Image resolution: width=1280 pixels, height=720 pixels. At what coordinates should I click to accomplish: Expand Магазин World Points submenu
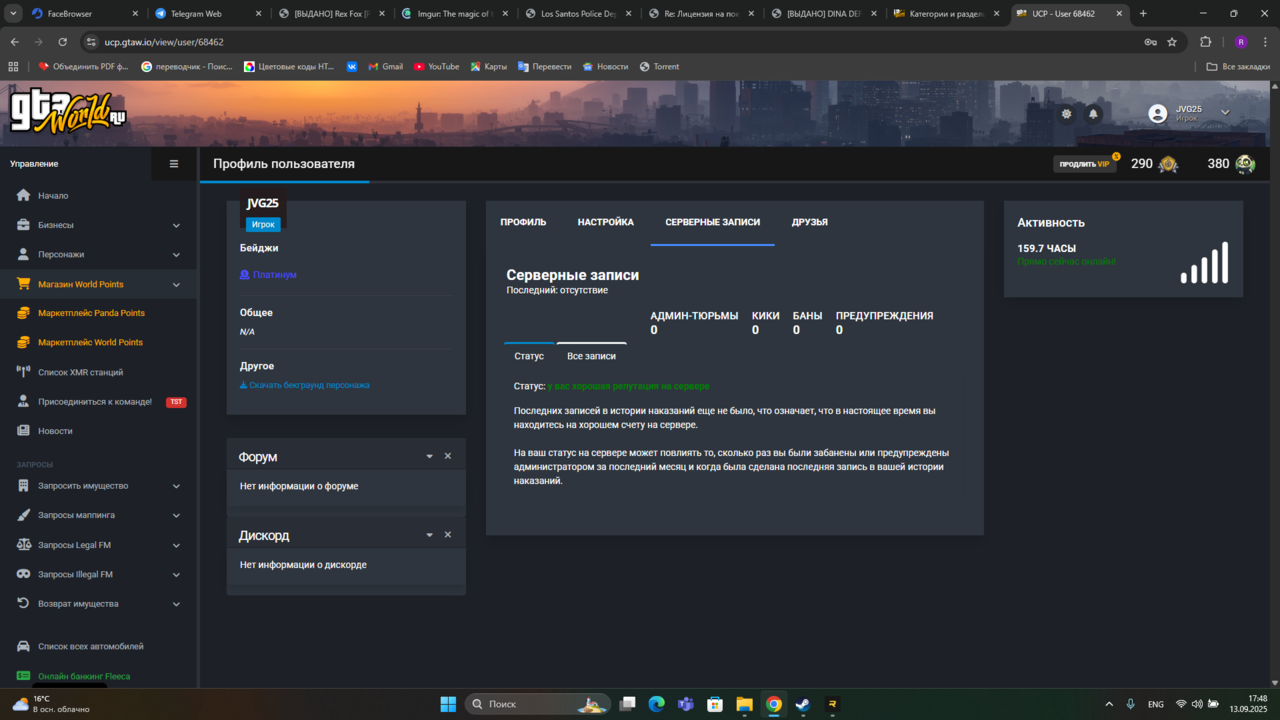176,285
